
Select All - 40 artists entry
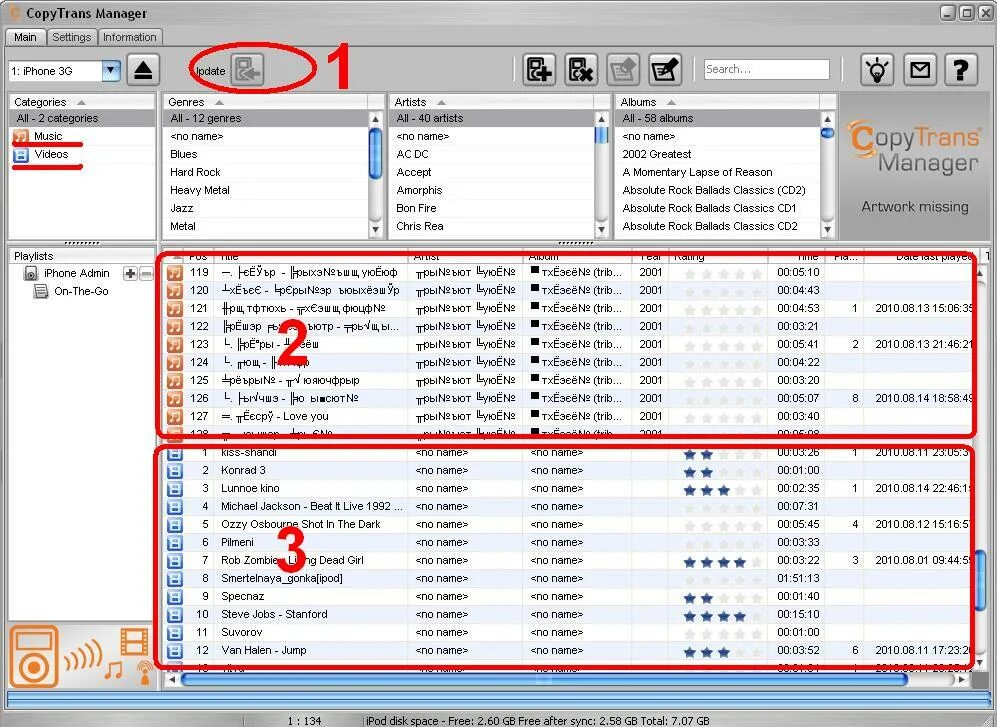click(492, 118)
